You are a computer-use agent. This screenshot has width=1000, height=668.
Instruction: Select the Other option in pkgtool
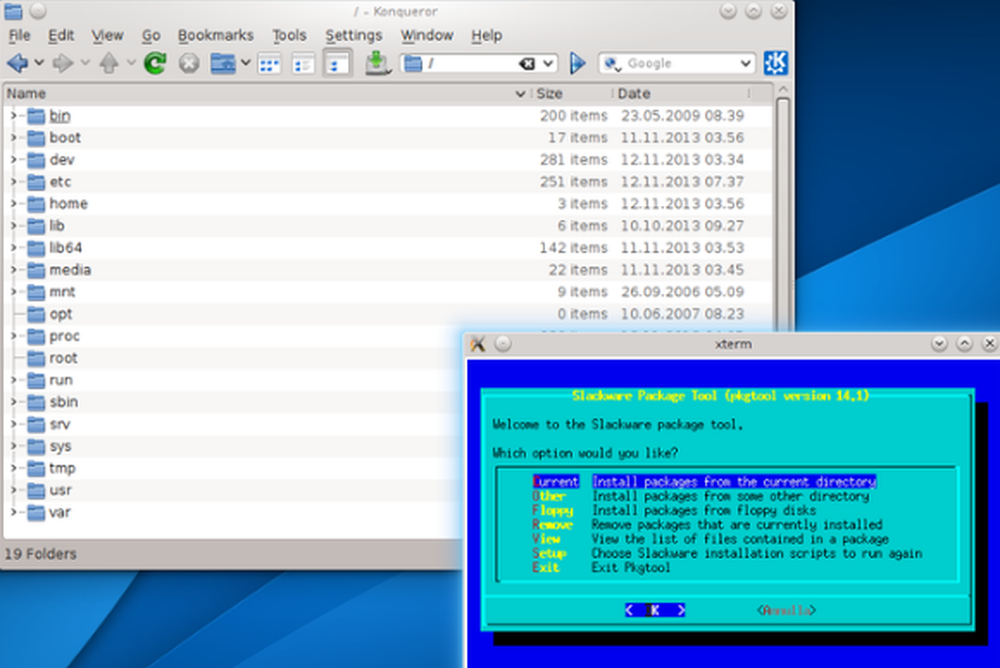pyautogui.click(x=701, y=496)
